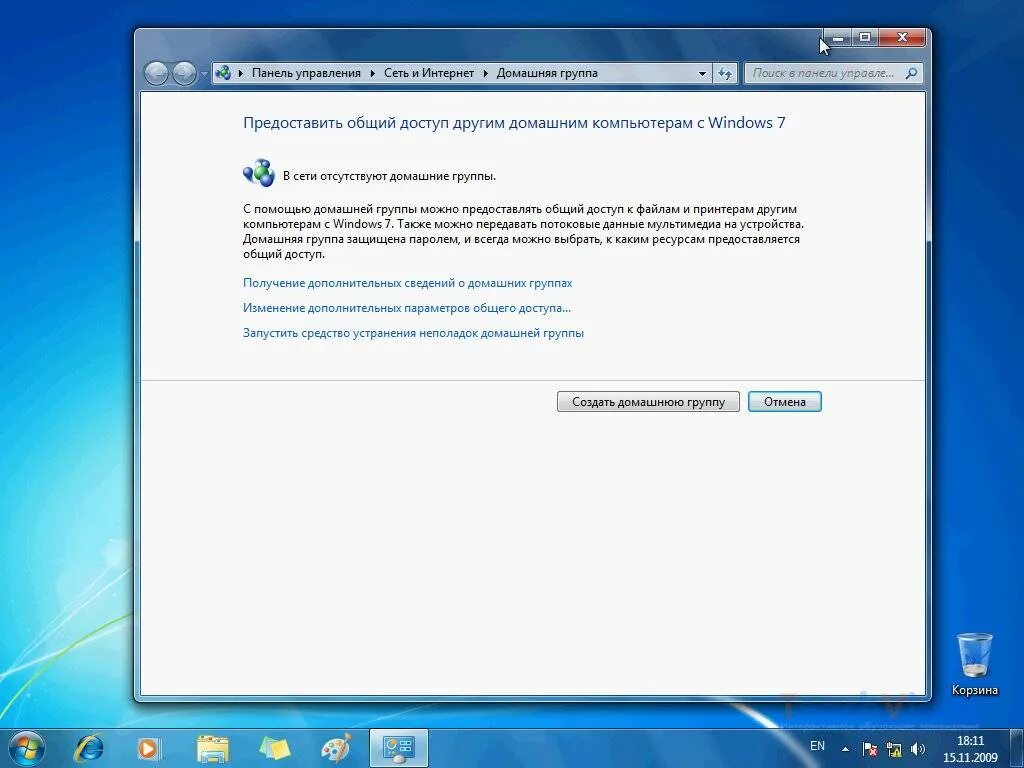Open 'Запустить средство устранения неполадок домашней группы' link
This screenshot has width=1024, height=768.
tap(413, 332)
